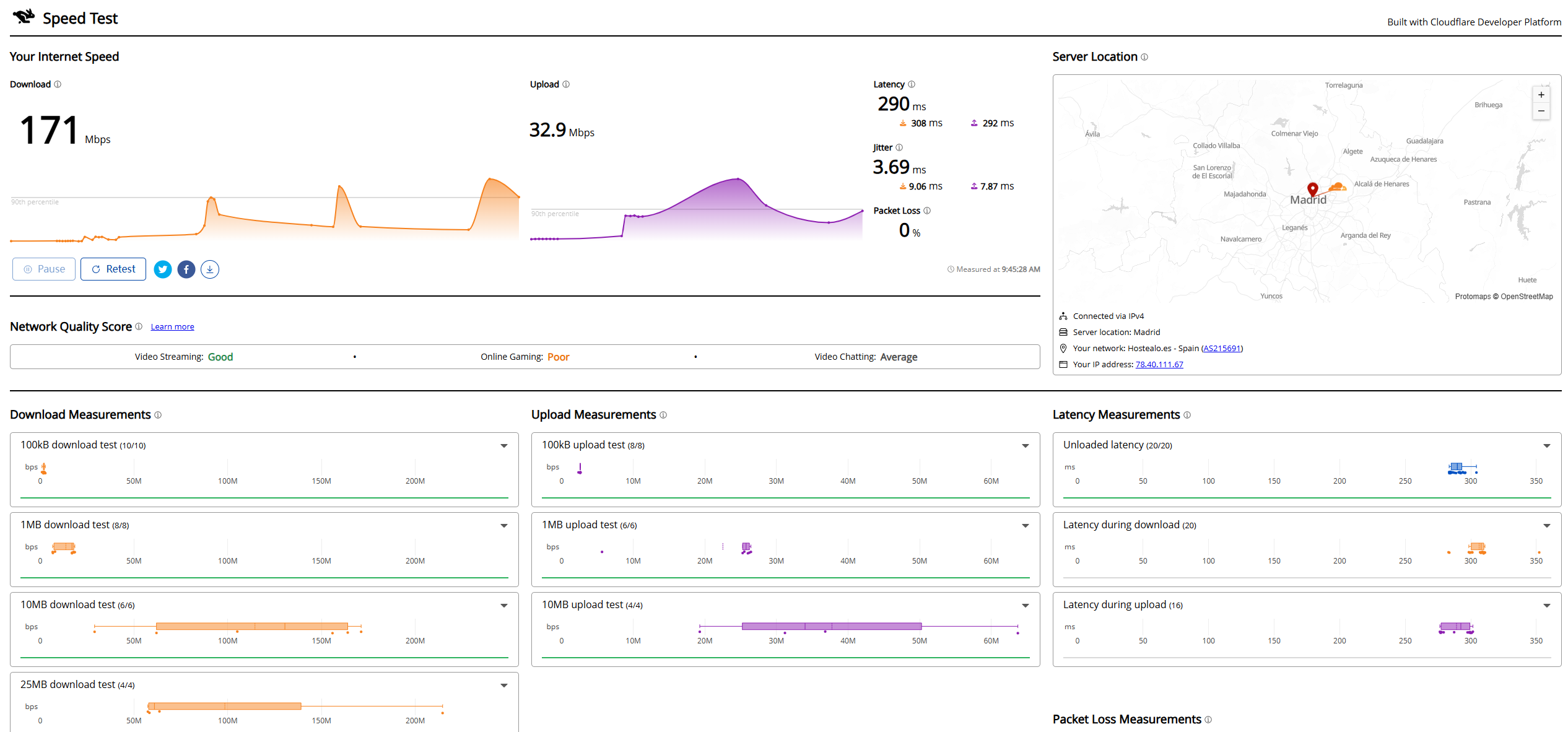Open Upload info icon
The height and width of the screenshot is (732, 1568).
[566, 84]
